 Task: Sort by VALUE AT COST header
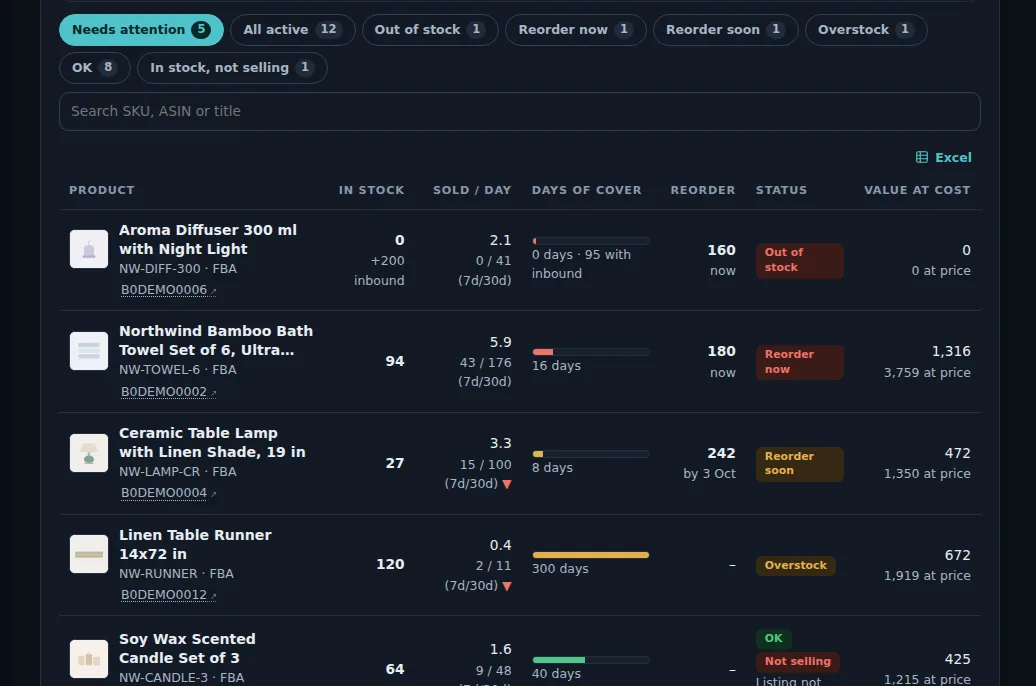point(917,190)
